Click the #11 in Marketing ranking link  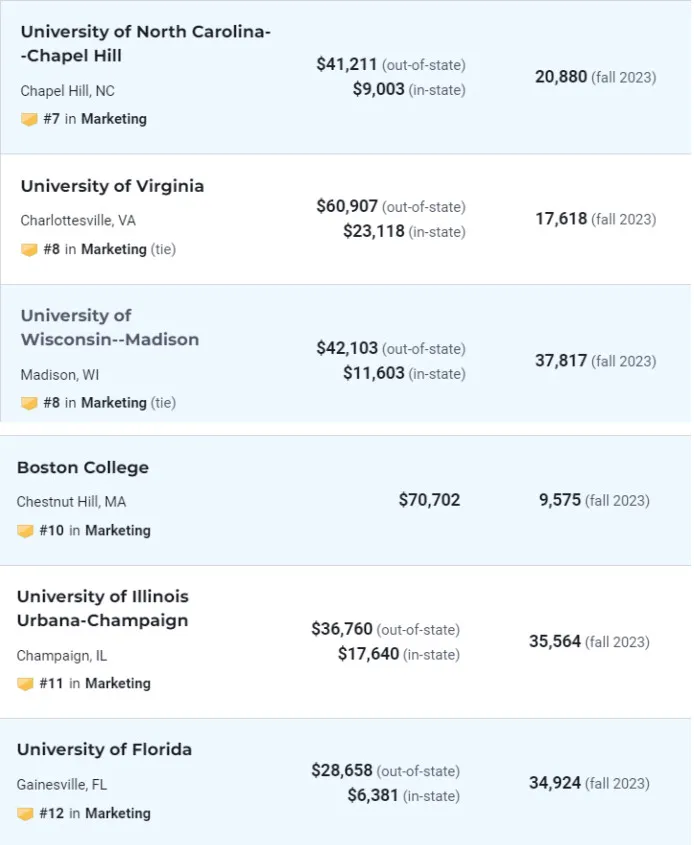(95, 684)
